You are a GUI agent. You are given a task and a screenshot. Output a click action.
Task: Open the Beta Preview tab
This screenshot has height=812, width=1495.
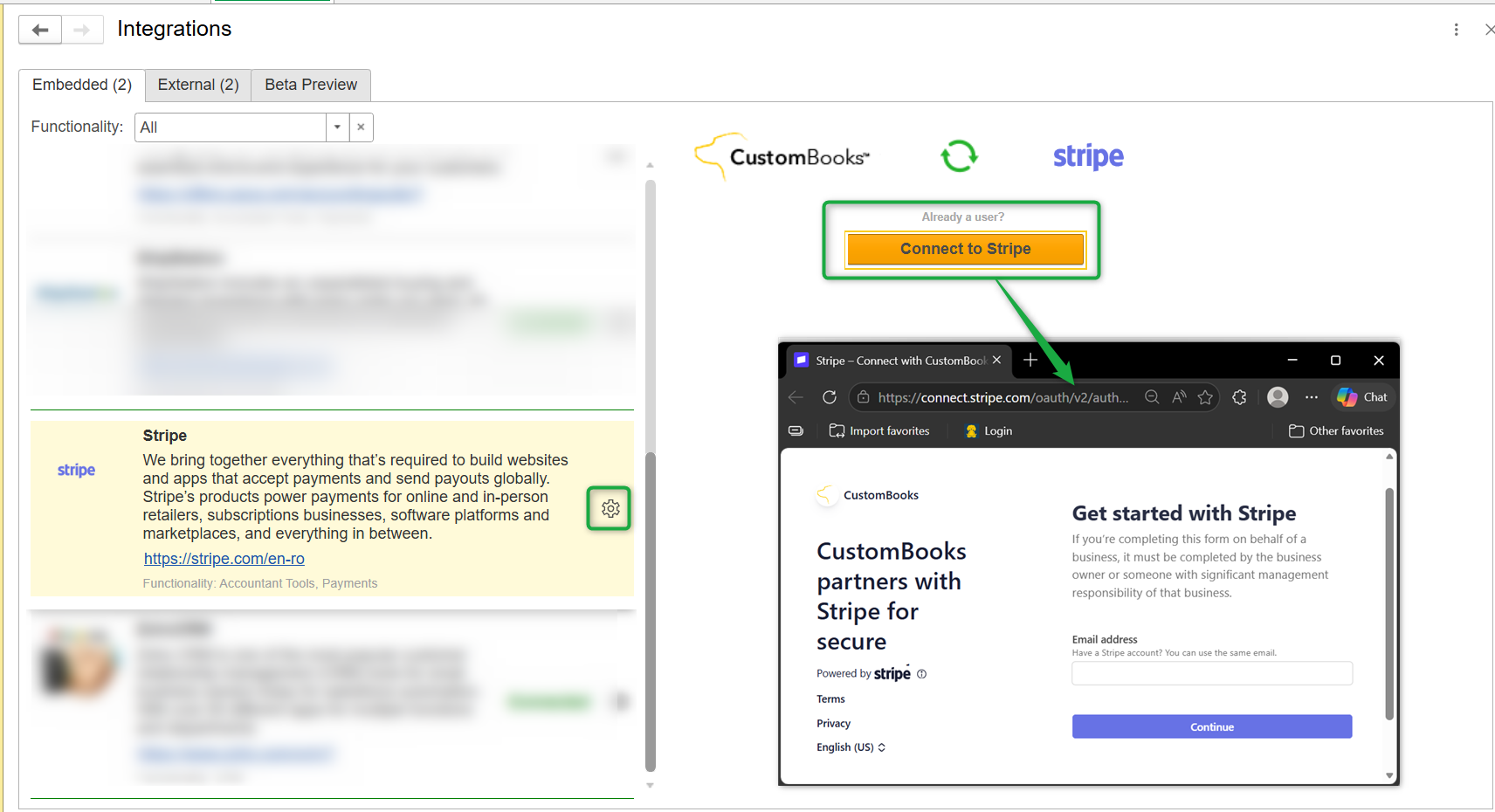[x=311, y=85]
